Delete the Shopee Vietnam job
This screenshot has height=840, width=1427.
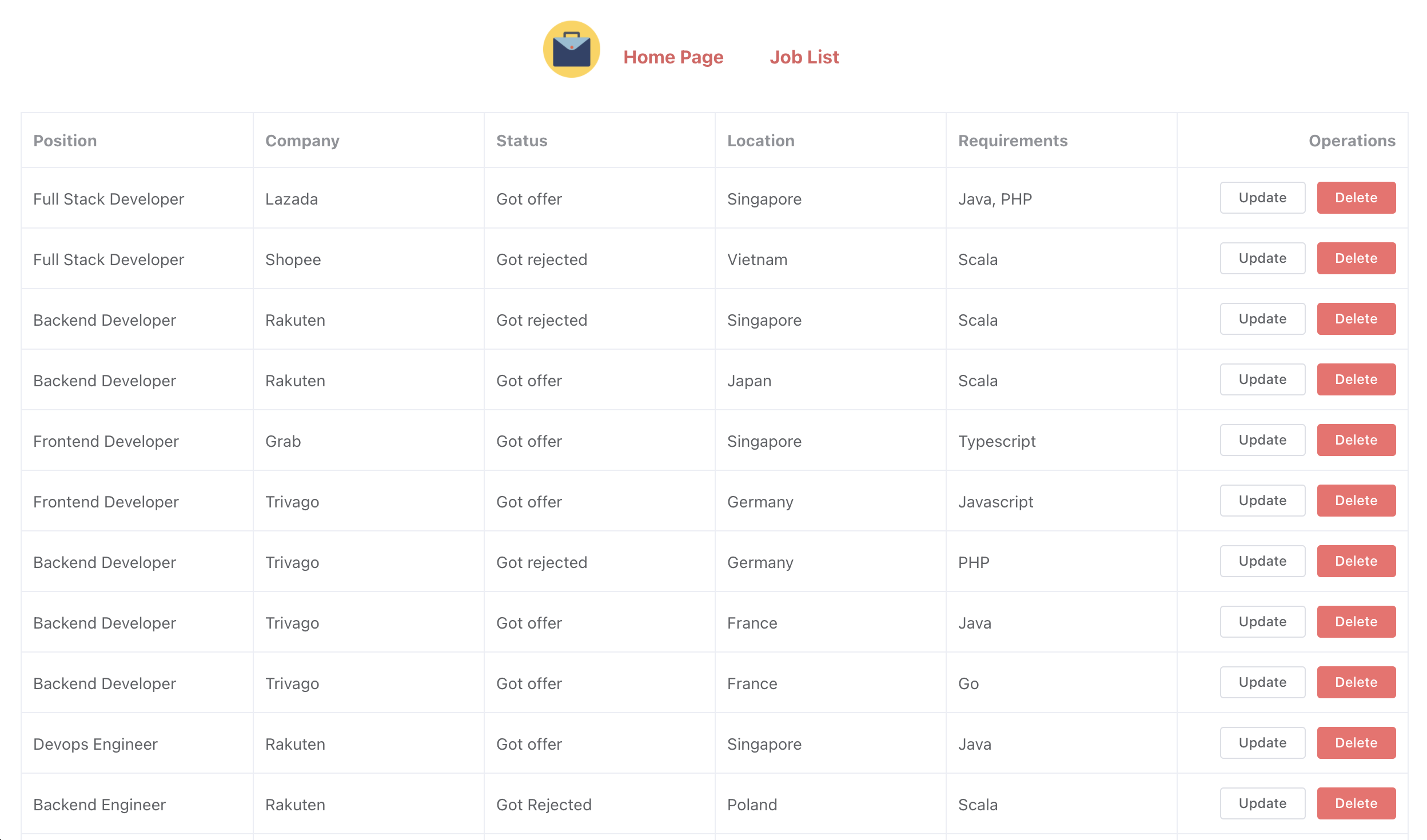(x=1356, y=258)
